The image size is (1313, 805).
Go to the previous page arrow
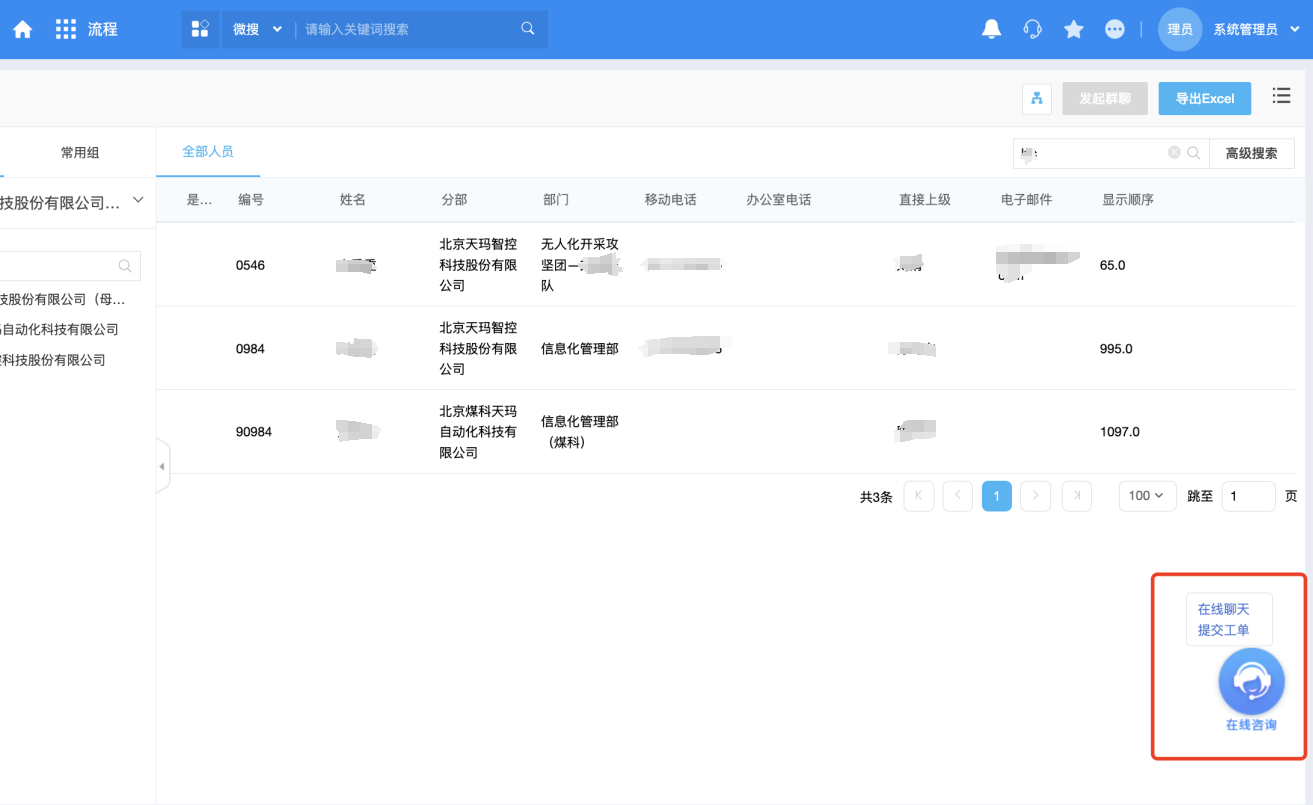(x=958, y=496)
